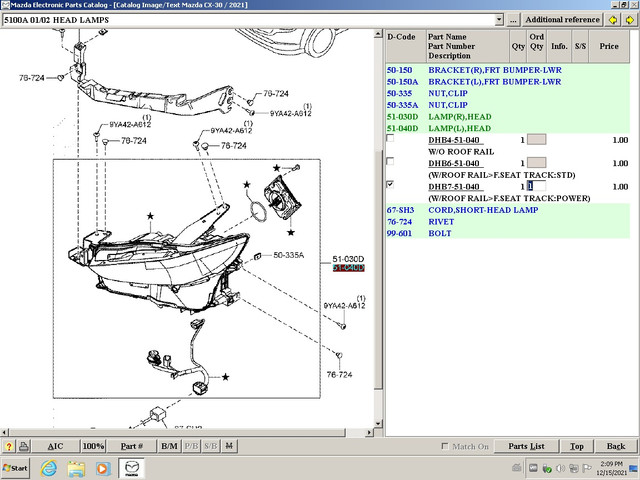This screenshot has width=640, height=480.
Task: Click 51-030D label in diagram
Action: tap(348, 259)
